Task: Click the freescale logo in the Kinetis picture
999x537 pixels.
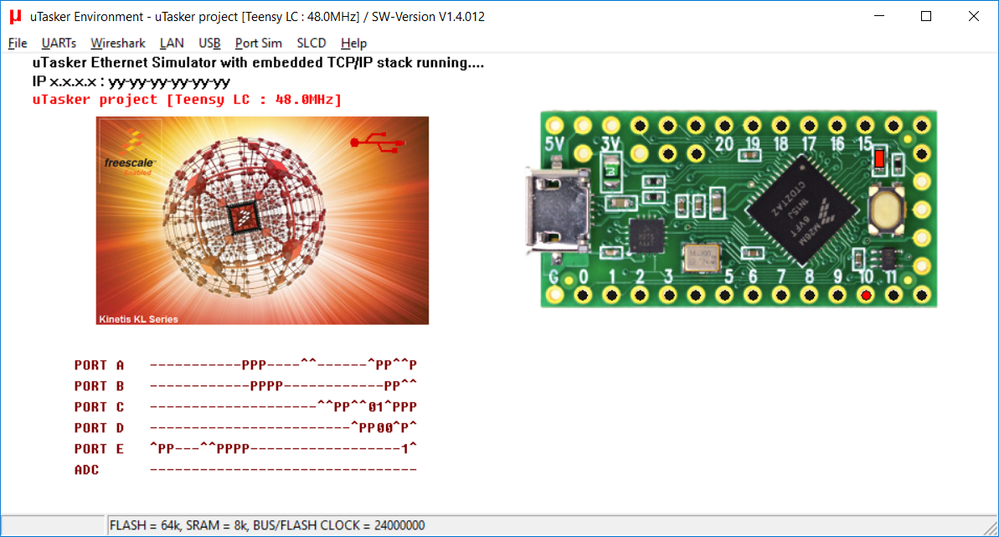Action: (129, 152)
